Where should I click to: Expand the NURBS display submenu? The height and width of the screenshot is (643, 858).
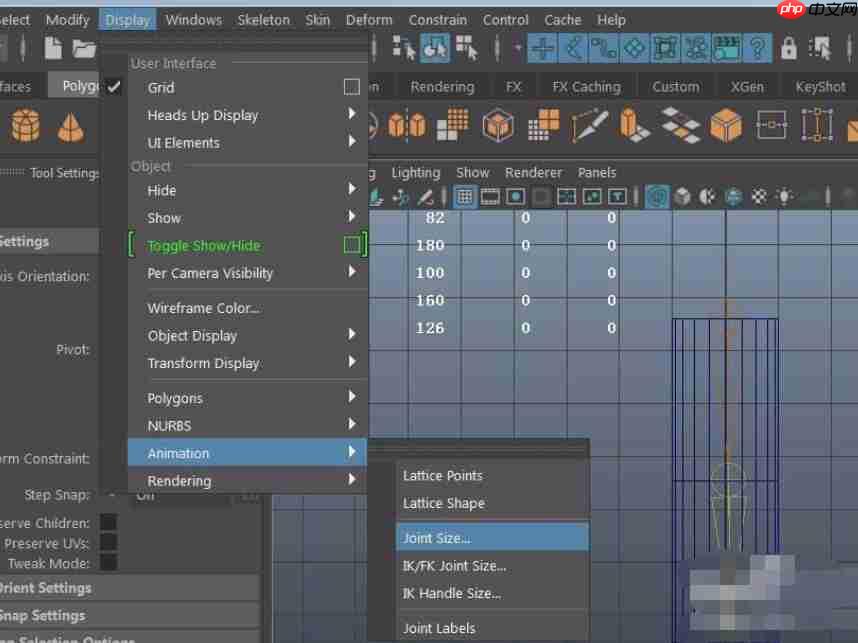(248, 425)
